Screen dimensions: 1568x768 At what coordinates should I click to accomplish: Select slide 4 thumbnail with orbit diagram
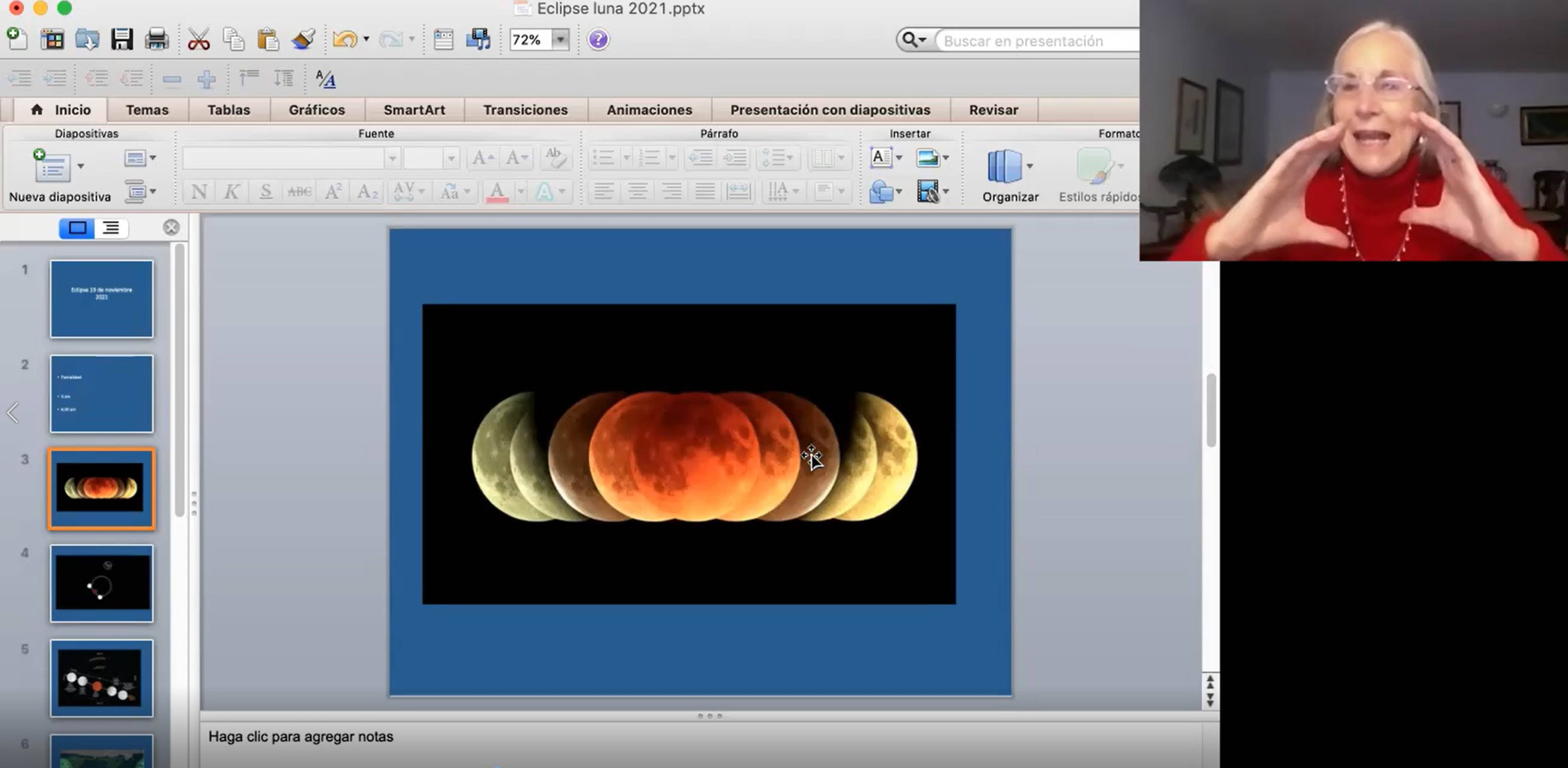[x=102, y=584]
